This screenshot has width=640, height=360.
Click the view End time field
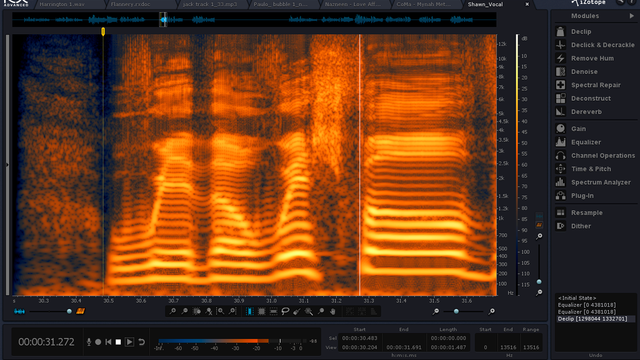404,347
